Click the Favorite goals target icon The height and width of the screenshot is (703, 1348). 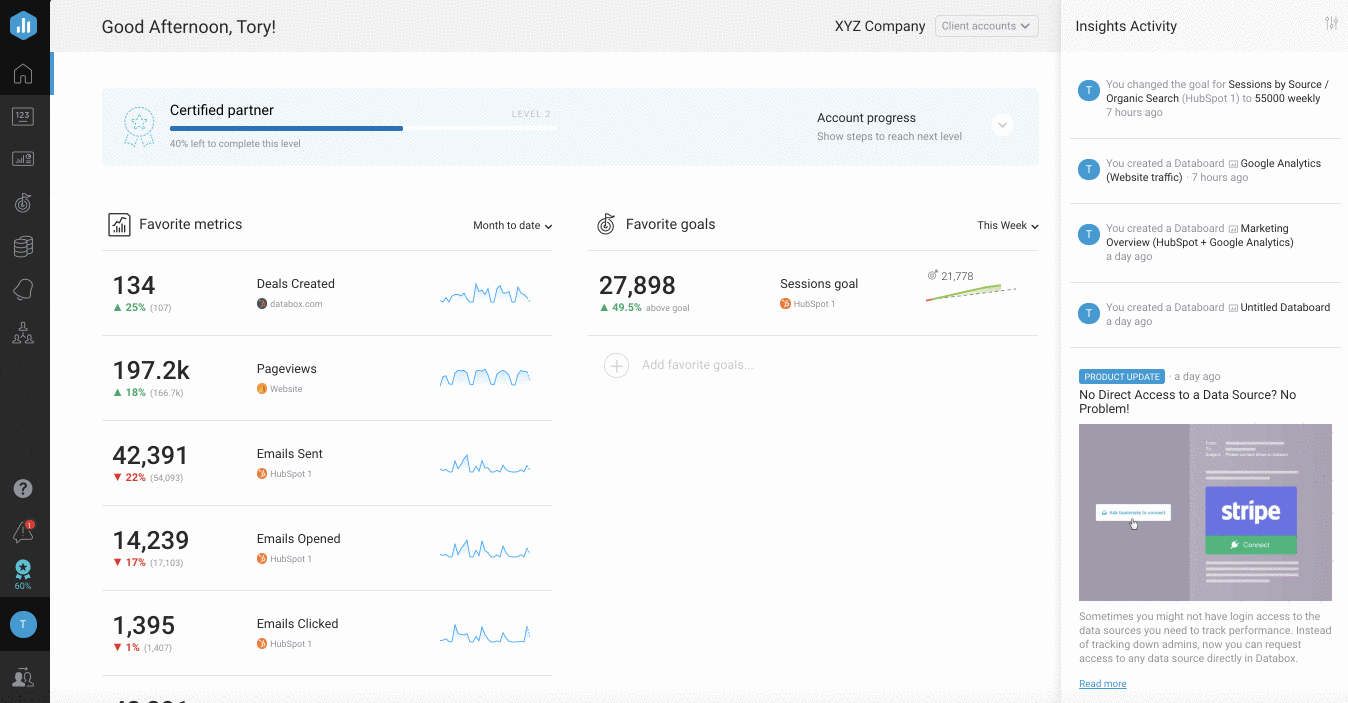point(606,224)
